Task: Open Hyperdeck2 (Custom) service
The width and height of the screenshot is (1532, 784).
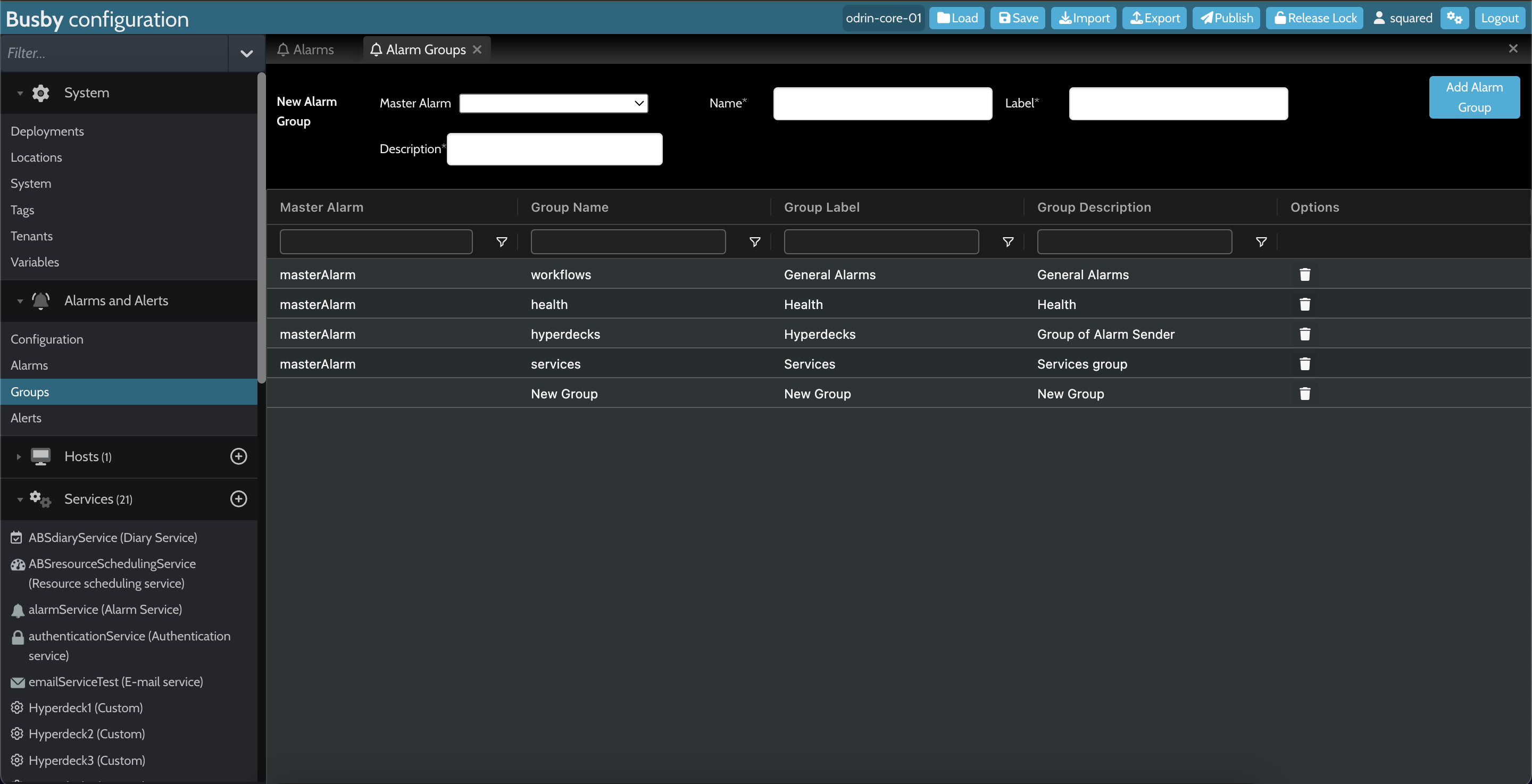Action: [86, 734]
